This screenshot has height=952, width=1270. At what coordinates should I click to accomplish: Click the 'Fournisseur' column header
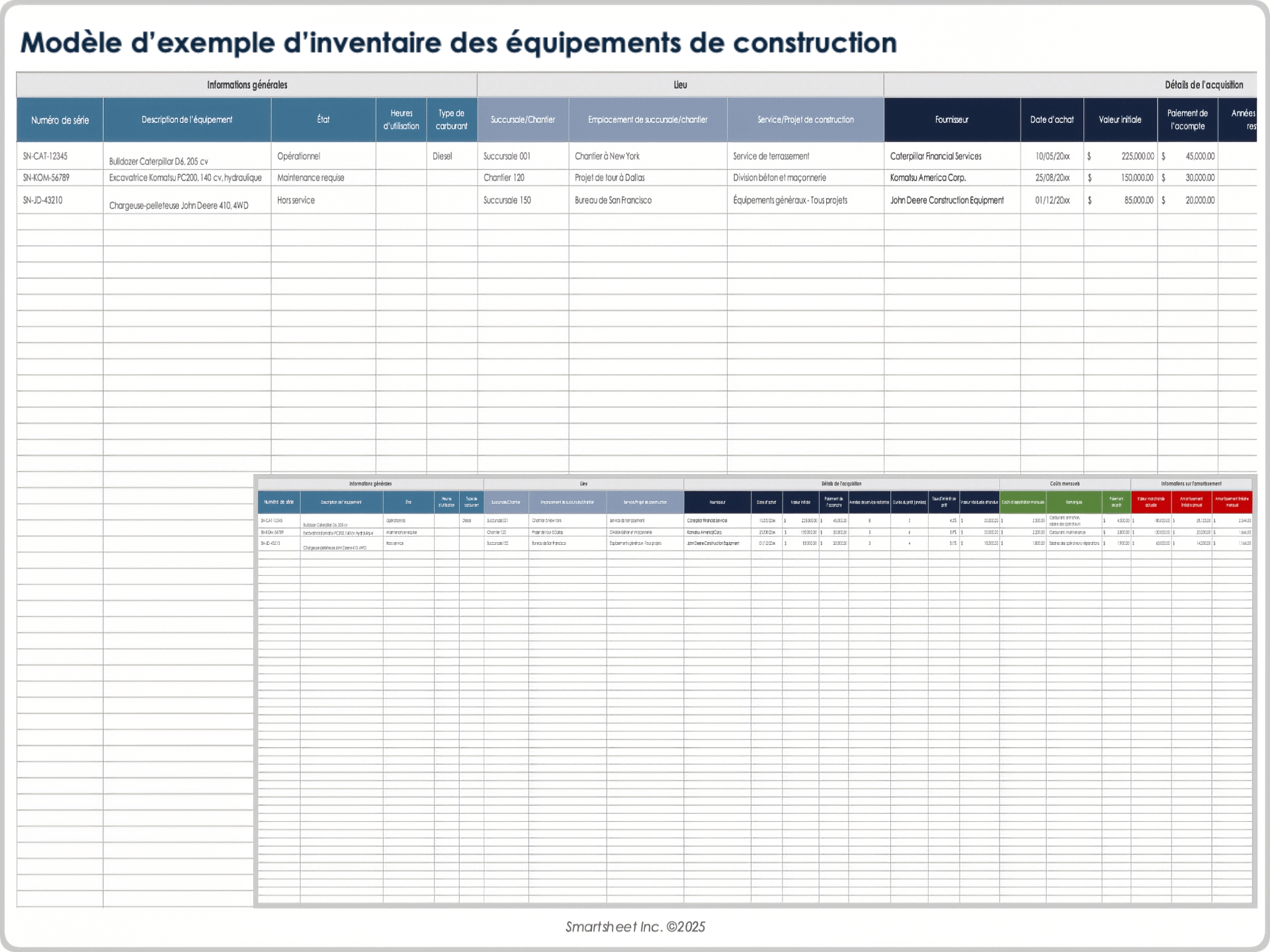952,120
